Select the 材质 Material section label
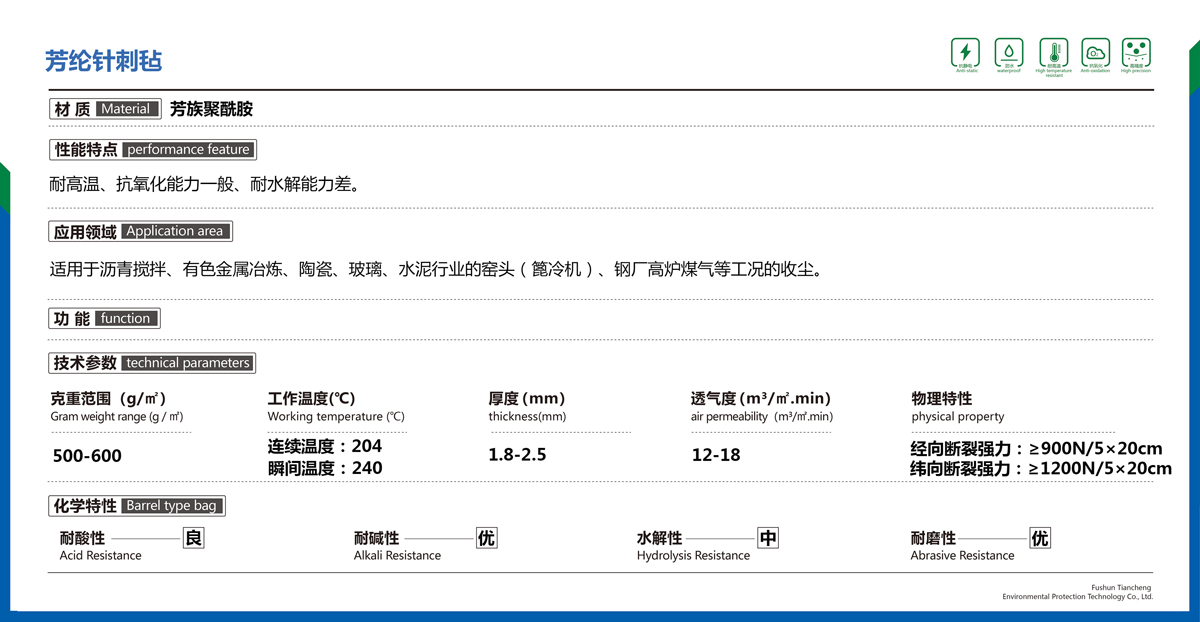This screenshot has height=622, width=1200. coord(105,109)
